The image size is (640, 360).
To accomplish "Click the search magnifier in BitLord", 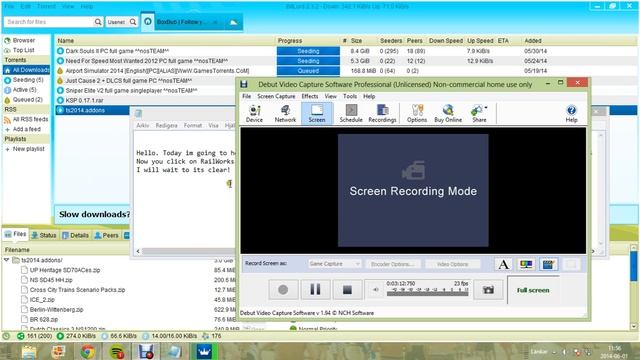I will point(98,22).
